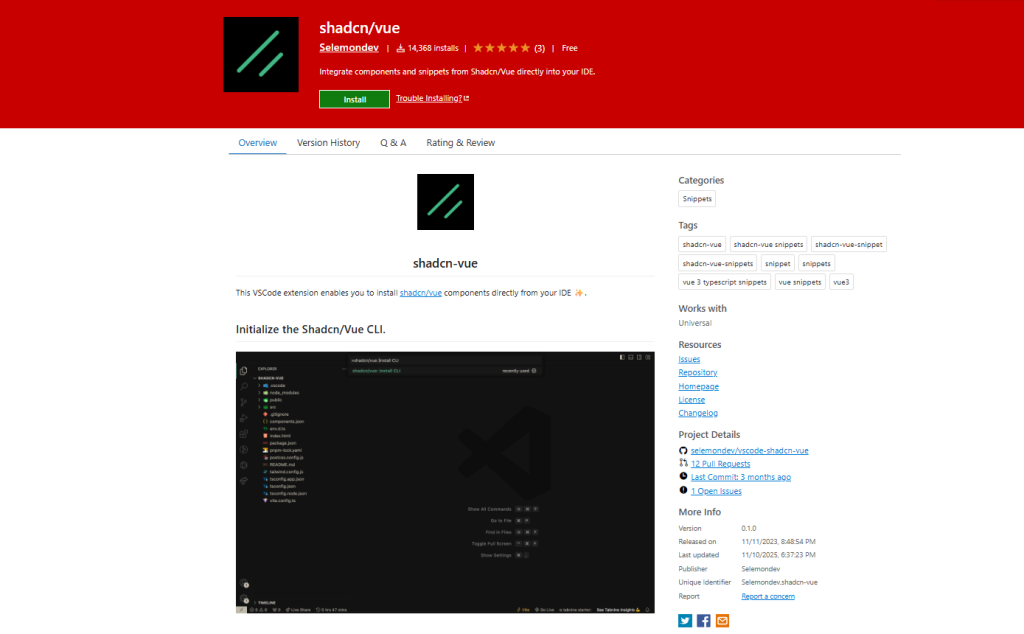Open the 12 Pull Requests link
Viewport: 1024px width, 634px height.
click(720, 464)
